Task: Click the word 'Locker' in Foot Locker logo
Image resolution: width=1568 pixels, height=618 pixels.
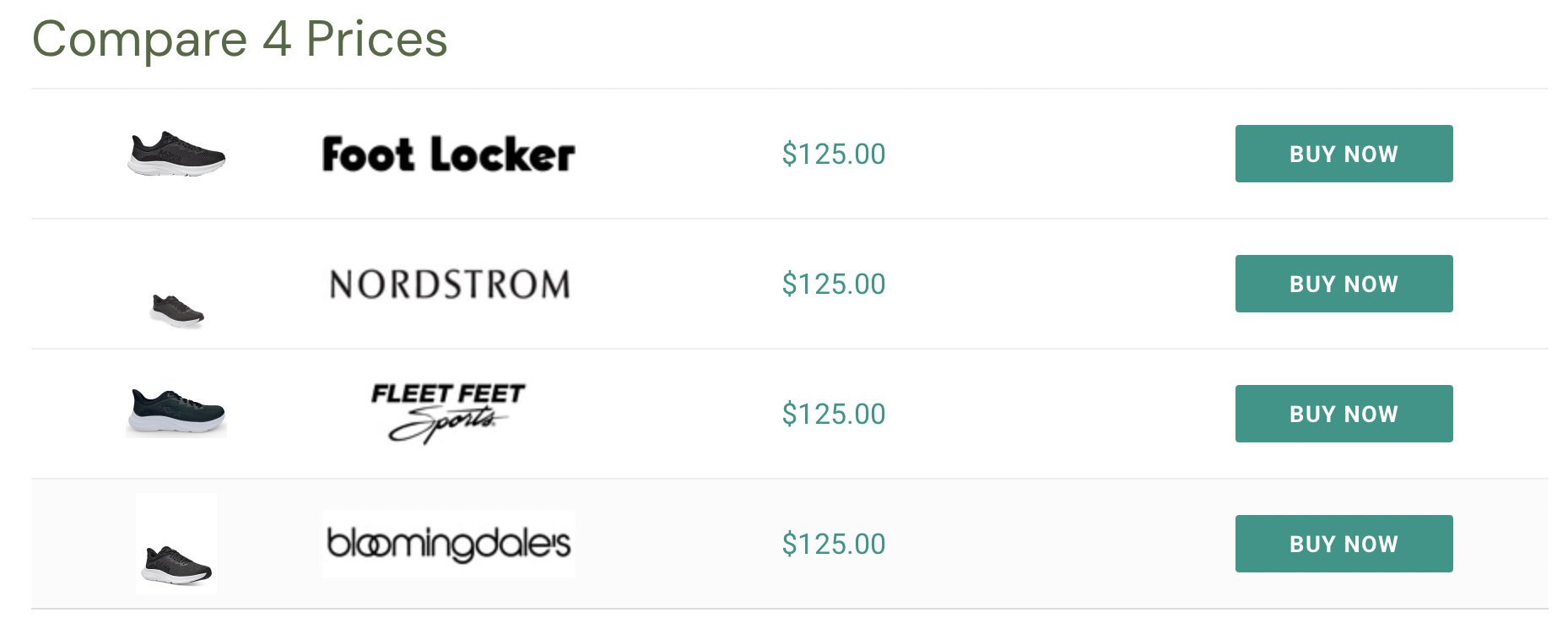Action: [x=502, y=154]
